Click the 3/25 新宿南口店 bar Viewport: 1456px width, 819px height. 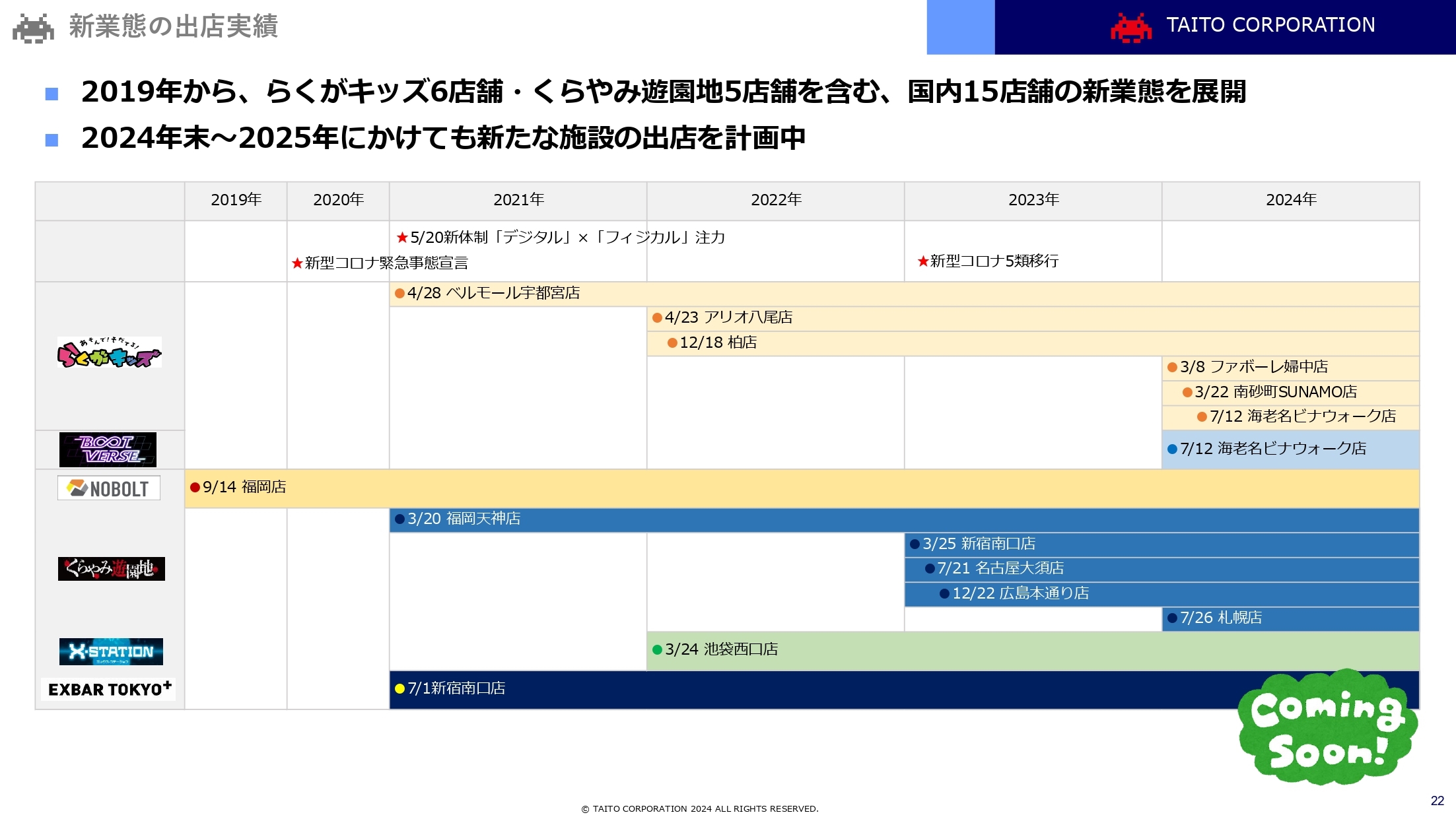[1162, 545]
